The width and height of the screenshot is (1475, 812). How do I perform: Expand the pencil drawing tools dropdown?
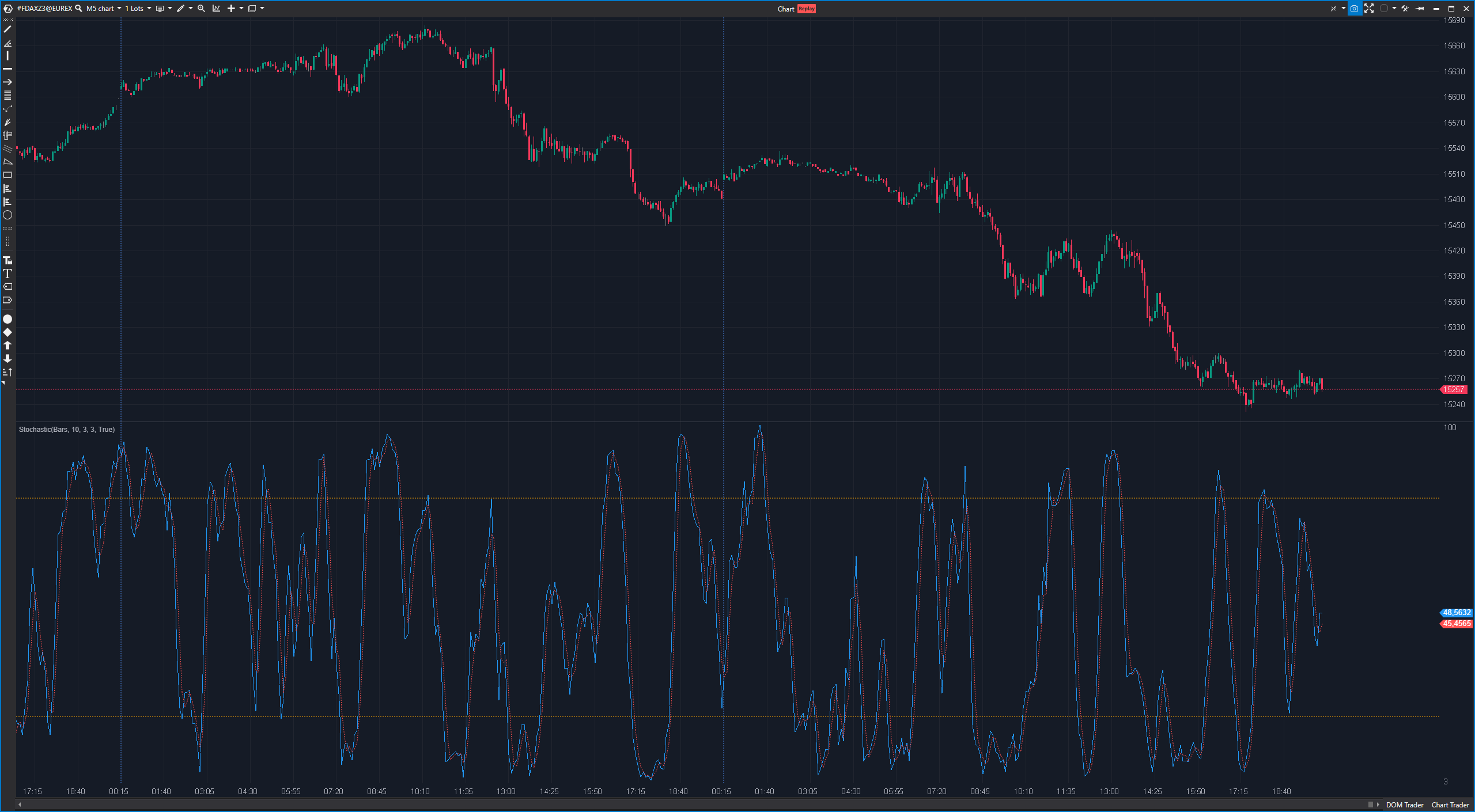click(x=191, y=9)
